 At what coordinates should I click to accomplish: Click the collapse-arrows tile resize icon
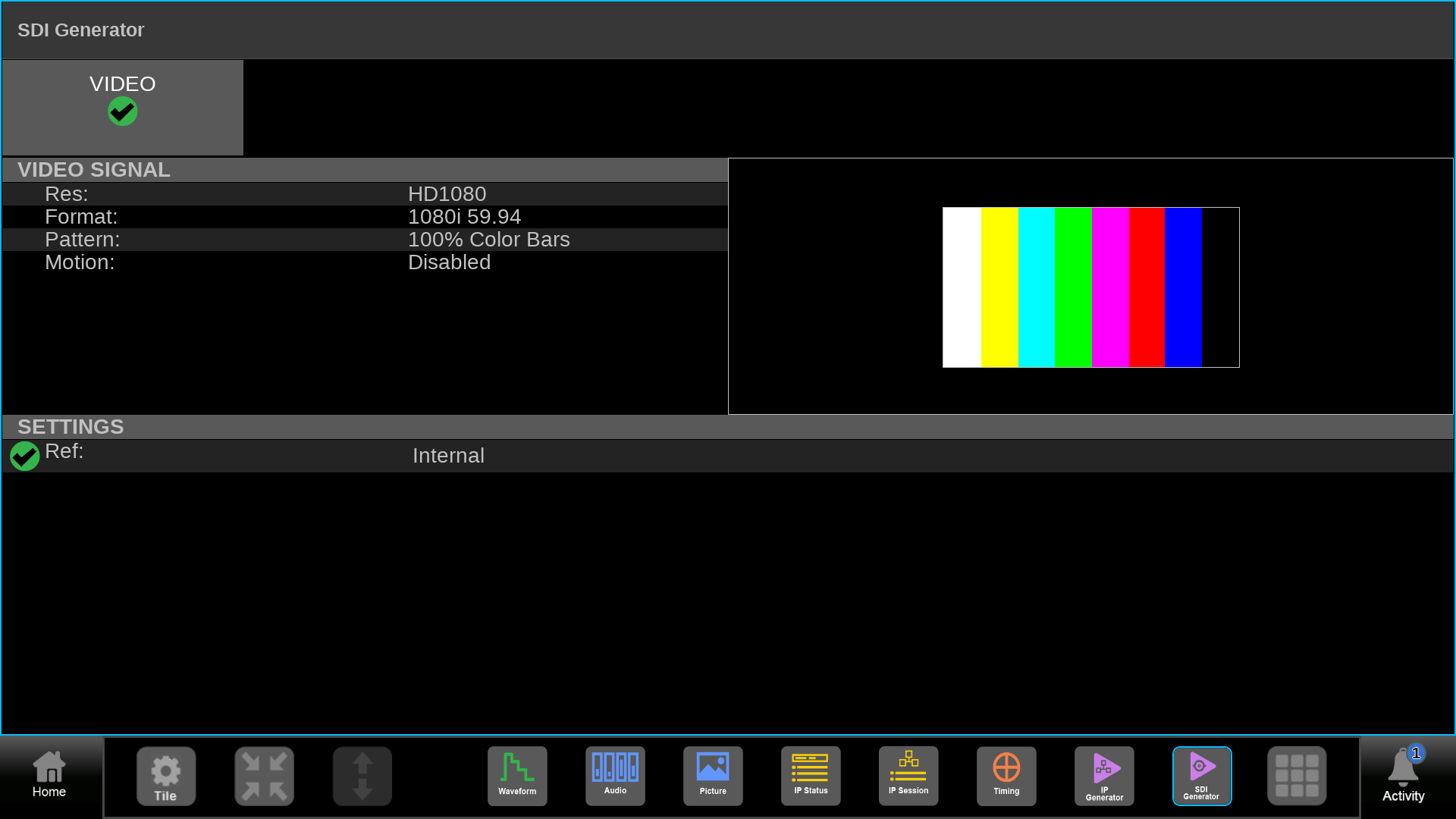264,776
